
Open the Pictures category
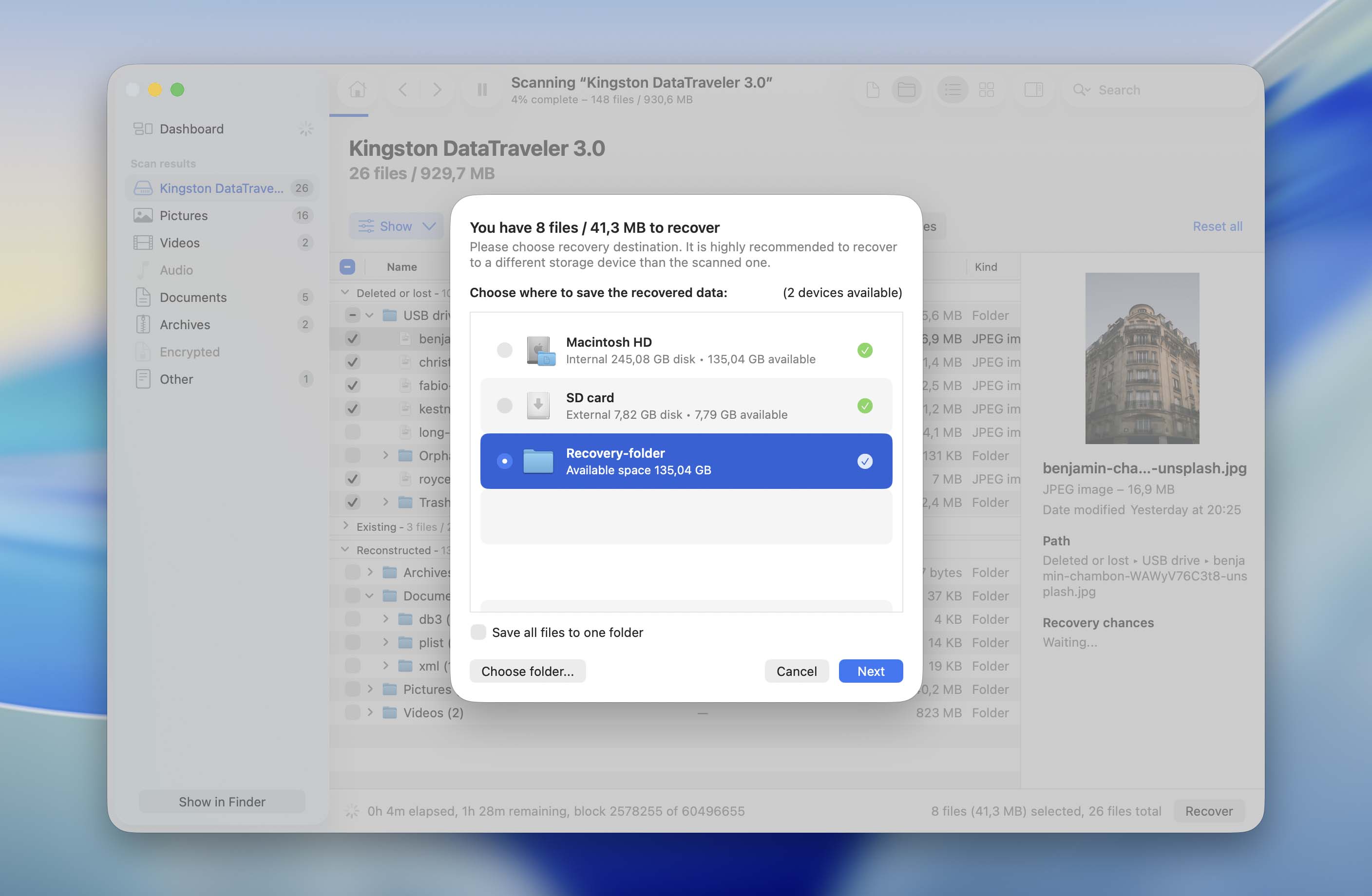[222, 216]
